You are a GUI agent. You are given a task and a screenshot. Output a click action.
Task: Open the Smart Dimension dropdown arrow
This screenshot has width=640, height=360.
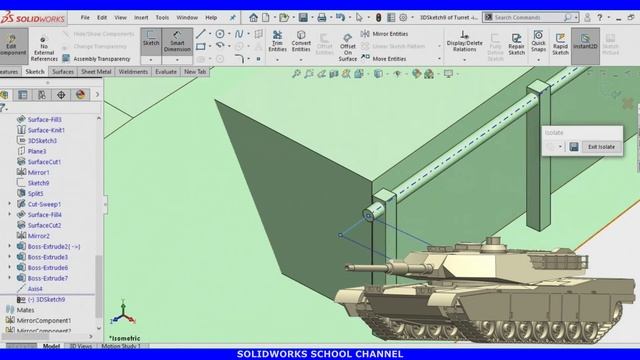click(177, 60)
